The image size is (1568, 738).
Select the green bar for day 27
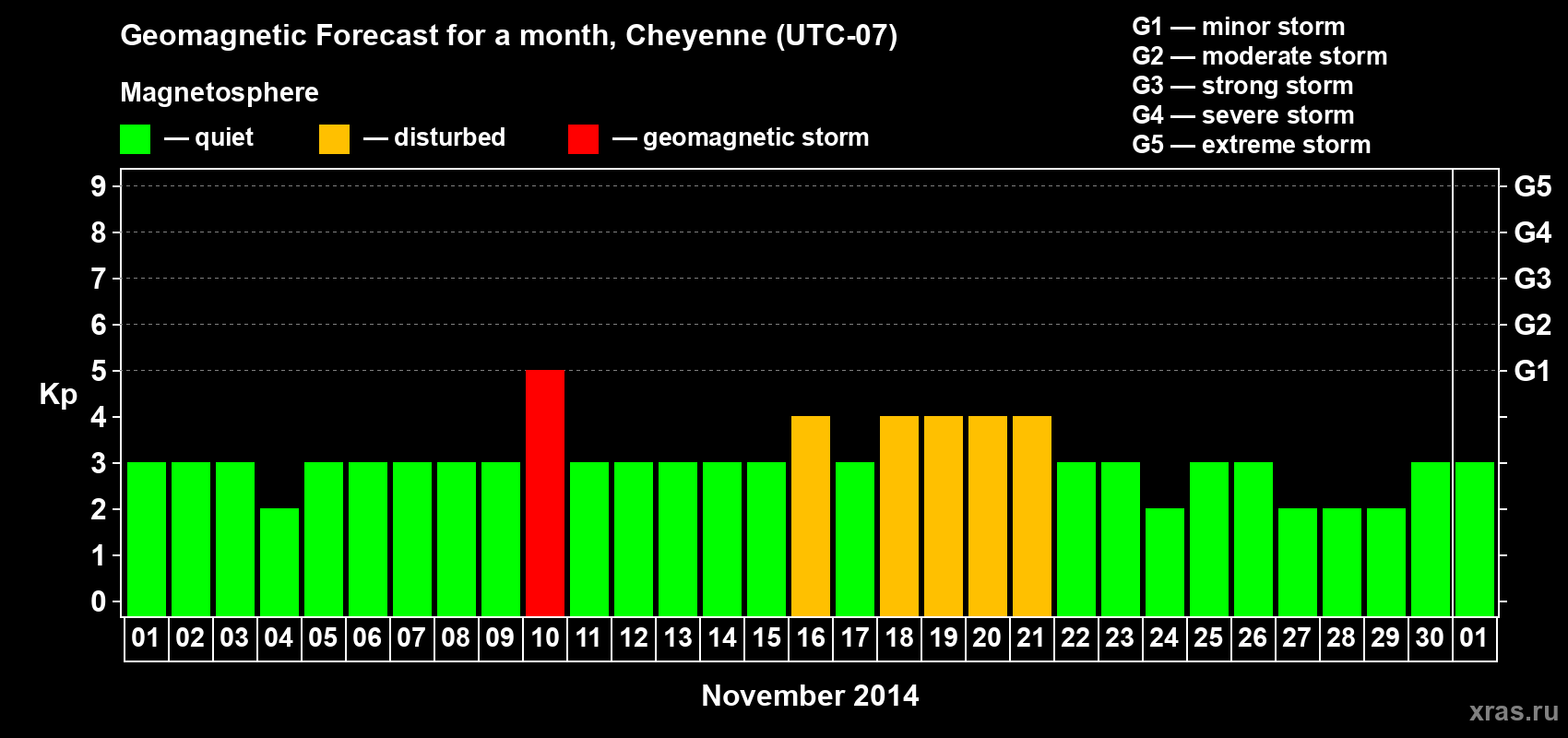tap(1298, 562)
